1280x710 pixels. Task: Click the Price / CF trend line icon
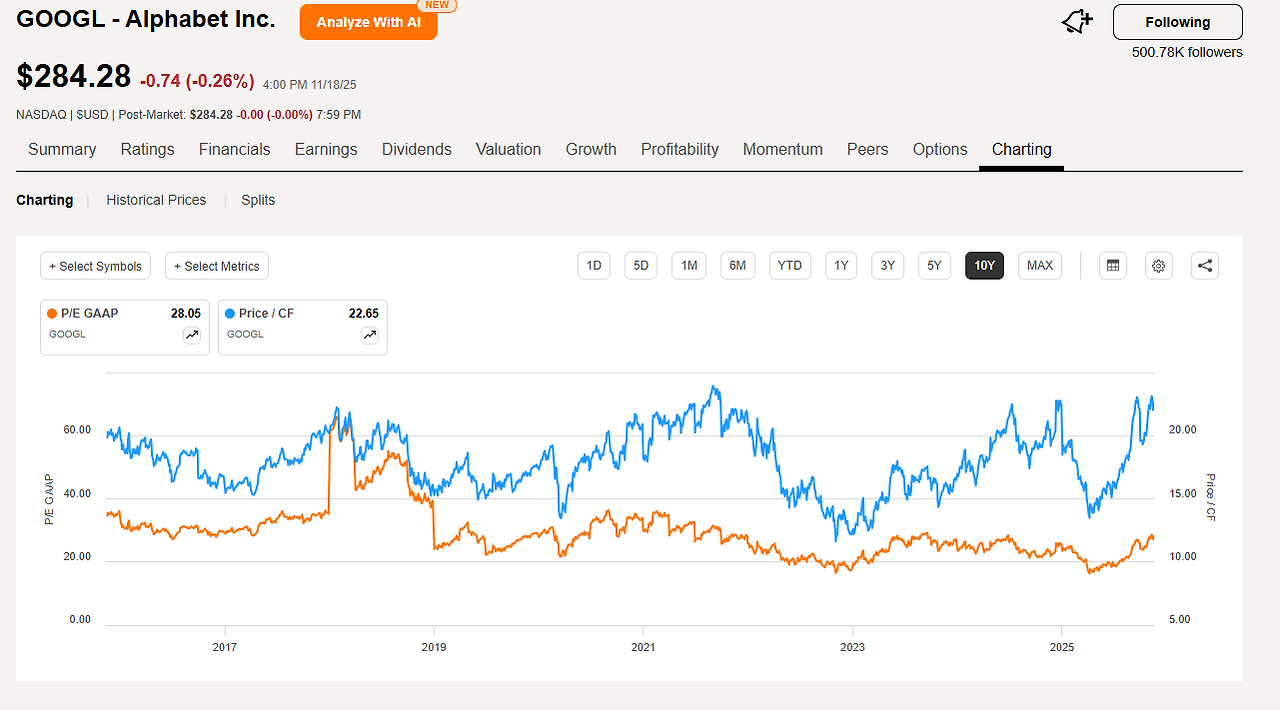(x=370, y=336)
